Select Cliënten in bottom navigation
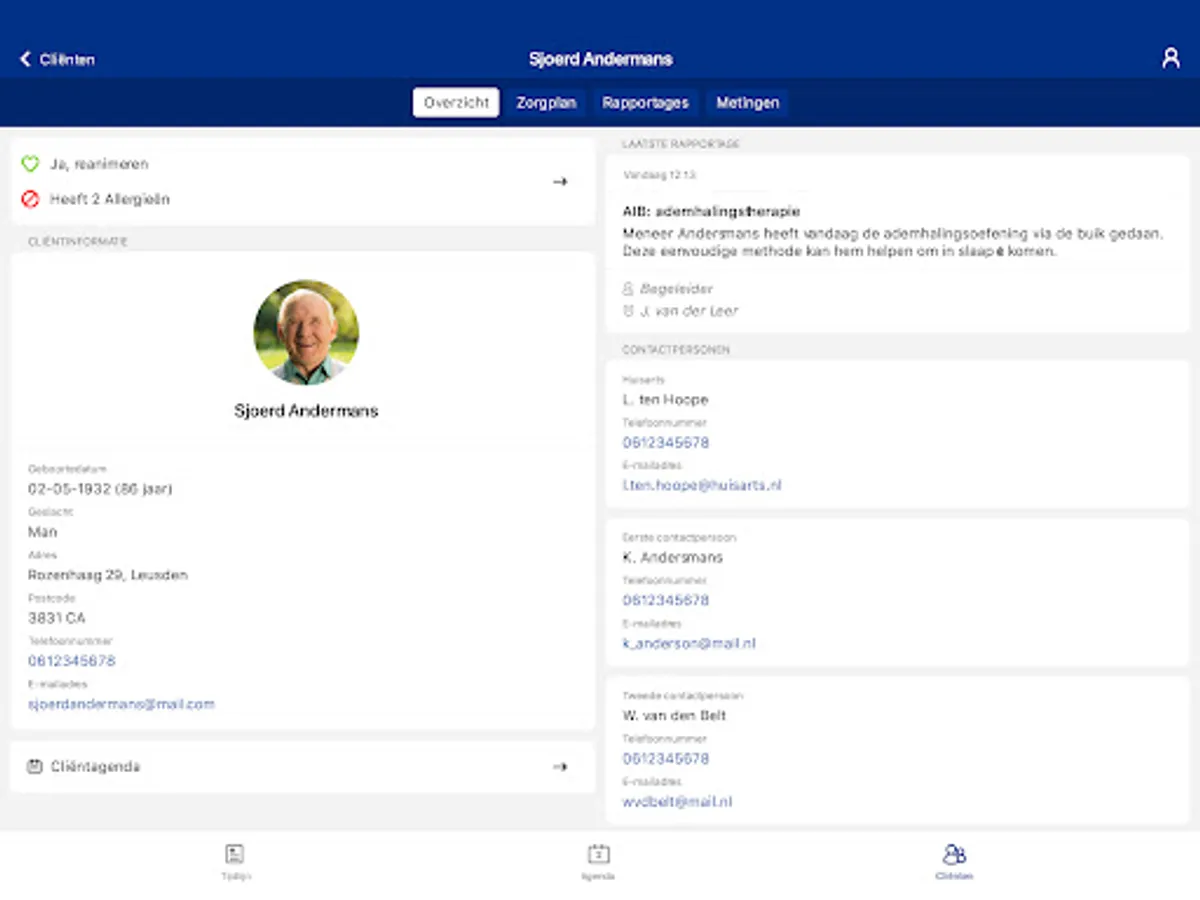Image resolution: width=1200 pixels, height=900 pixels. [954, 861]
